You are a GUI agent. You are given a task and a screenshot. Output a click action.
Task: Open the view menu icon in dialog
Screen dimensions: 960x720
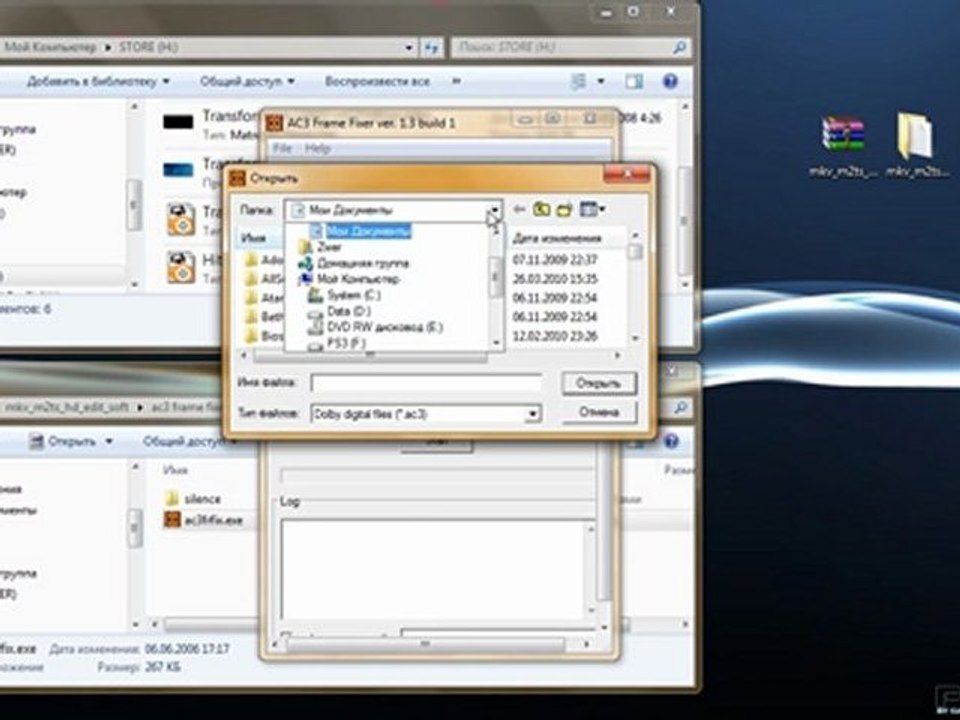[592, 210]
